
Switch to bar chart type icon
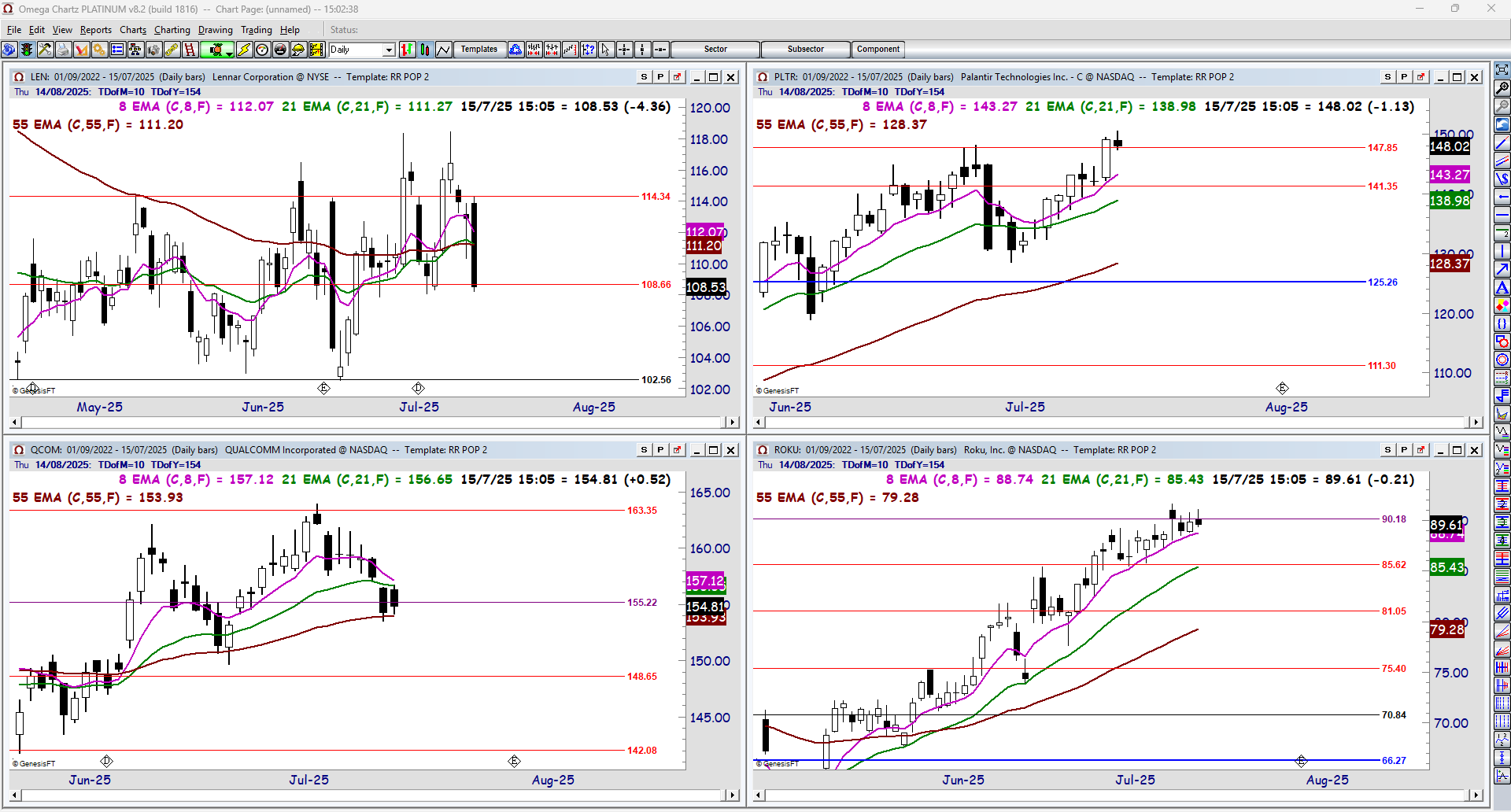click(407, 50)
